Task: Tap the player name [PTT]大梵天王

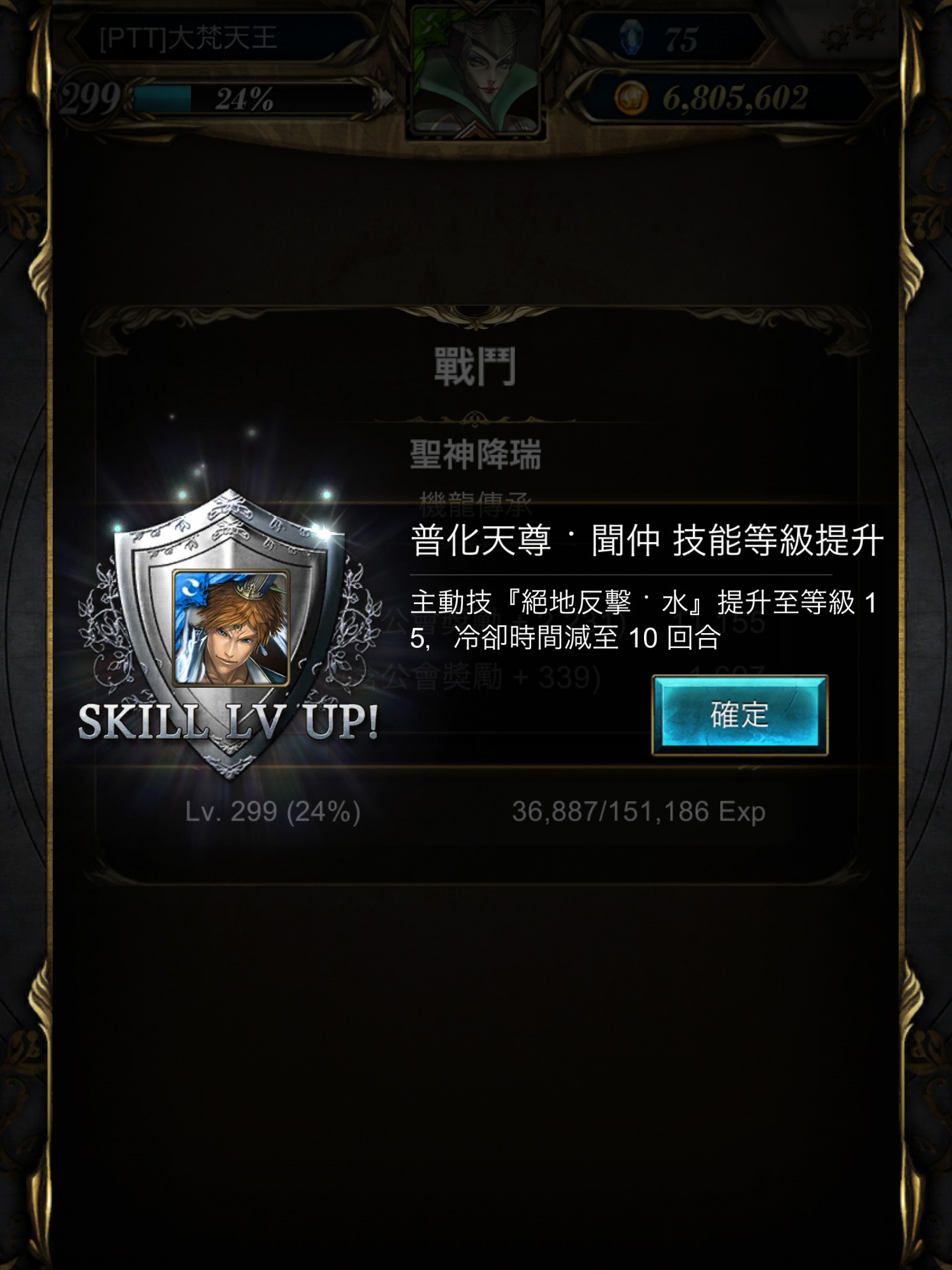Action: 188,38
